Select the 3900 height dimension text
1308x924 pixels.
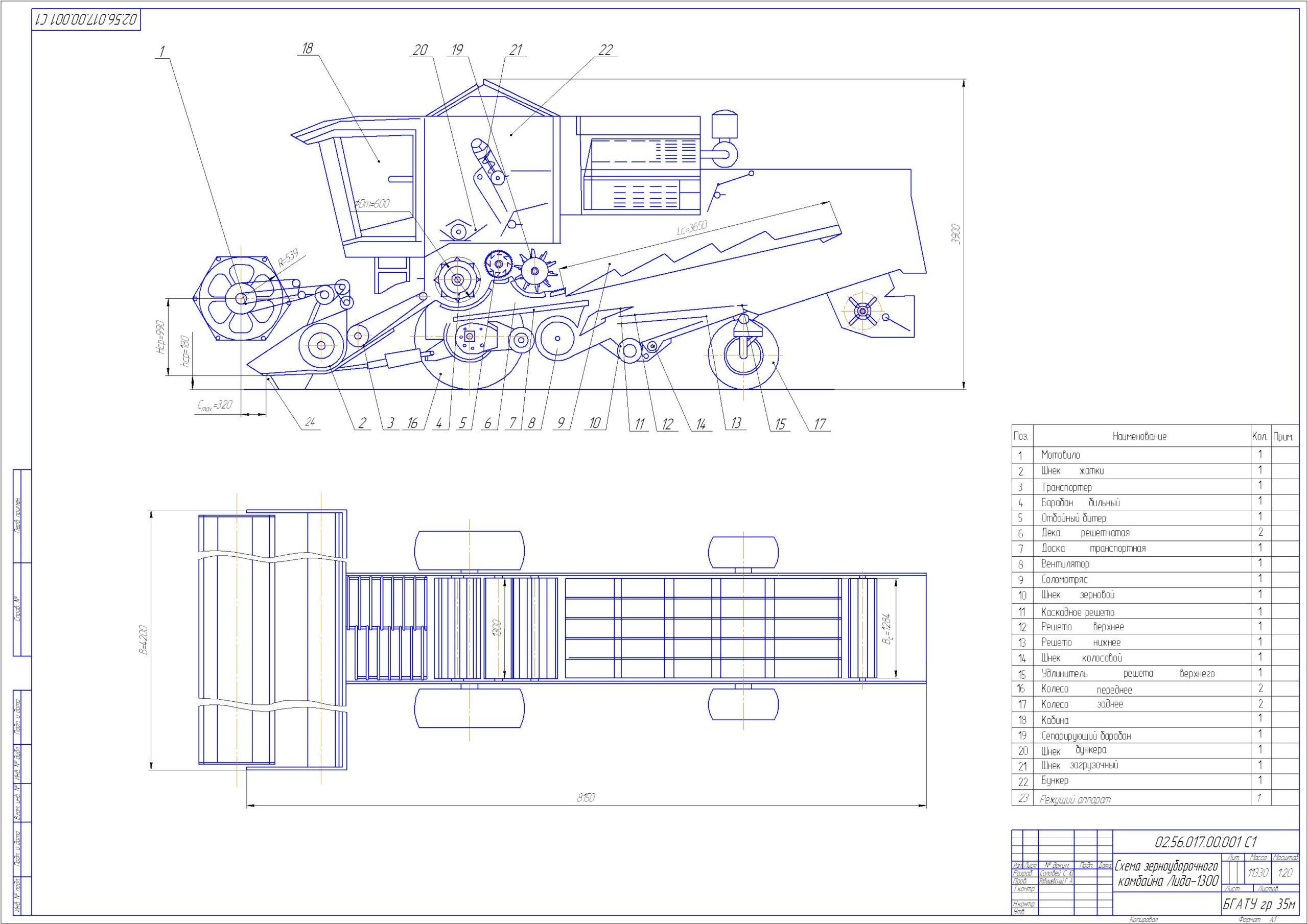[956, 234]
